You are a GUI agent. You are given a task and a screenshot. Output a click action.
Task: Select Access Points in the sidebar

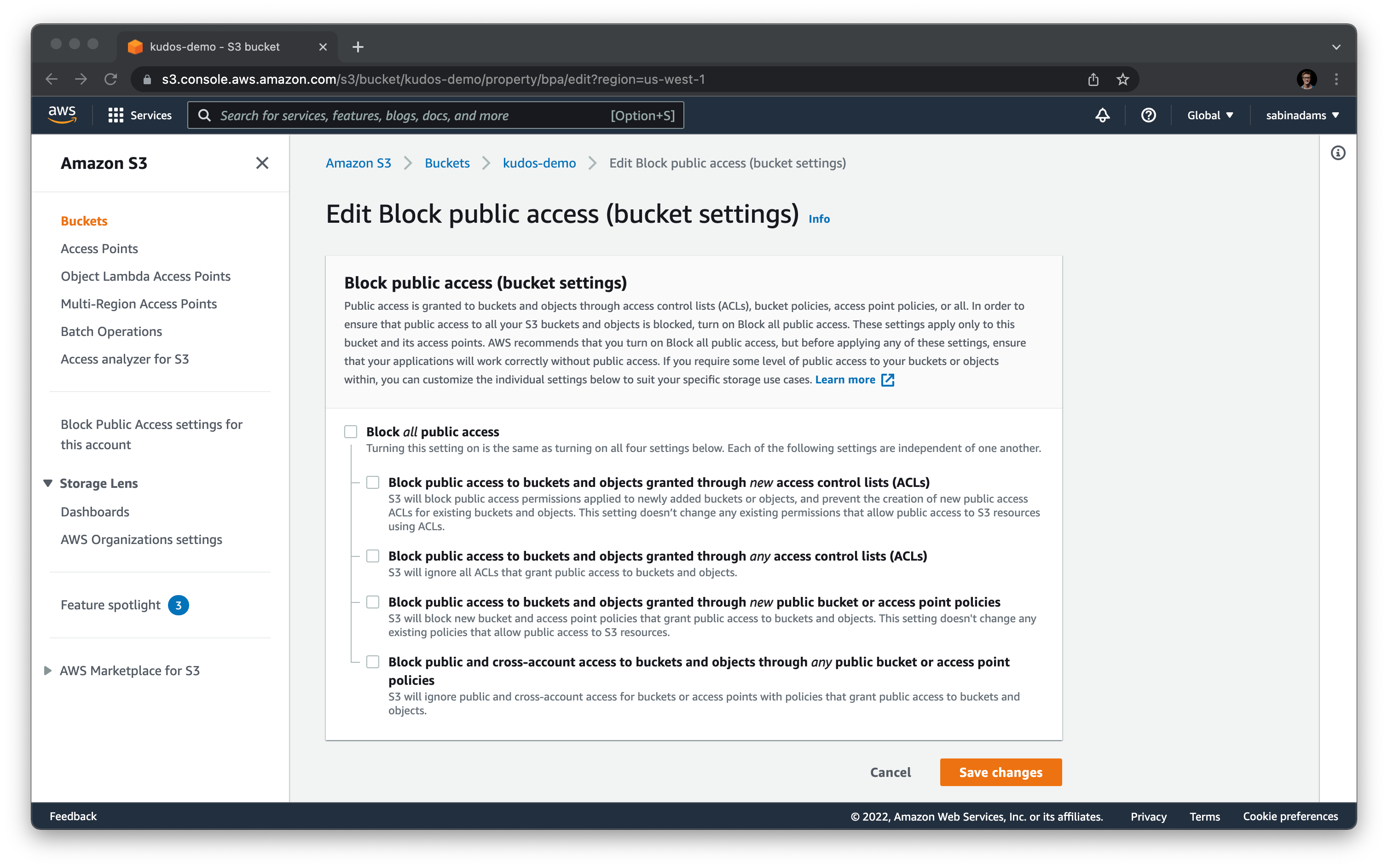[99, 249]
